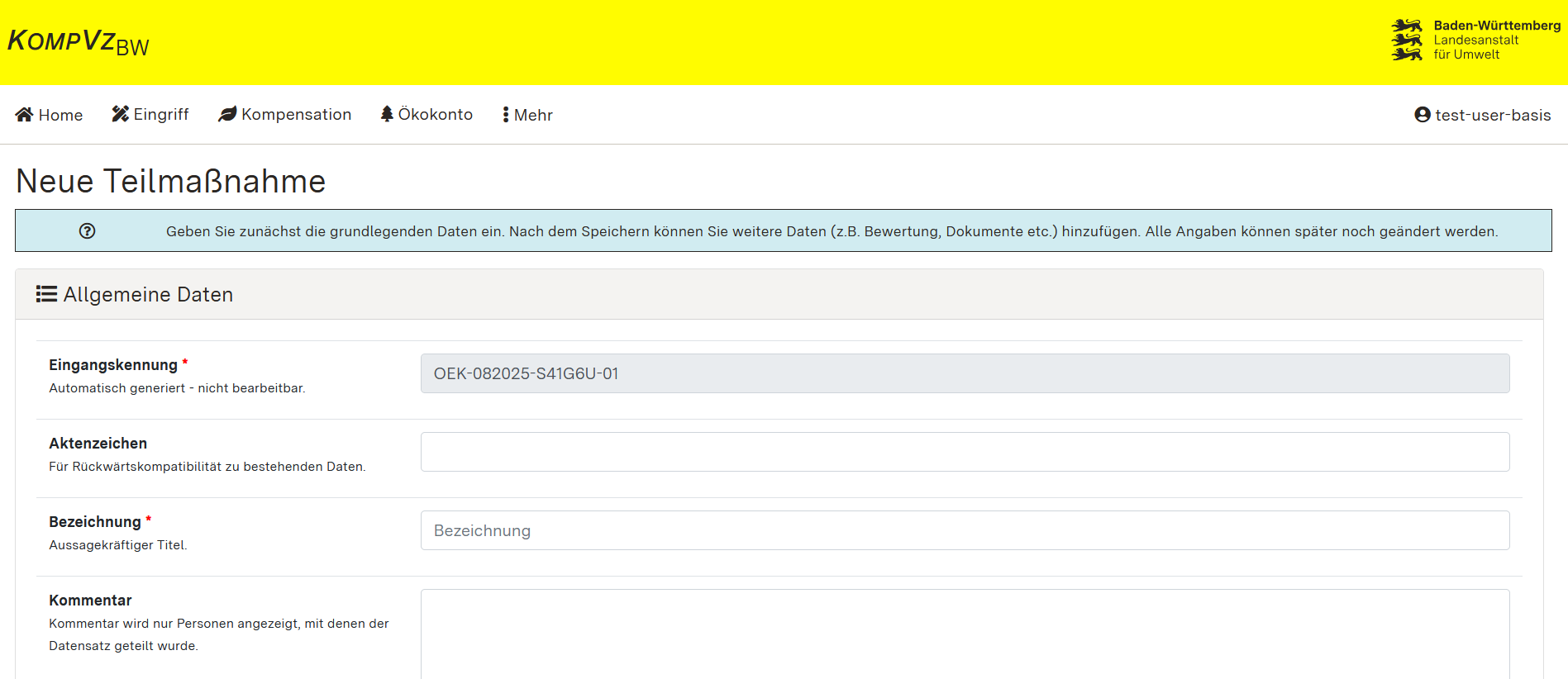
Task: Click into the Aktenzeichen input field
Action: 965,452
